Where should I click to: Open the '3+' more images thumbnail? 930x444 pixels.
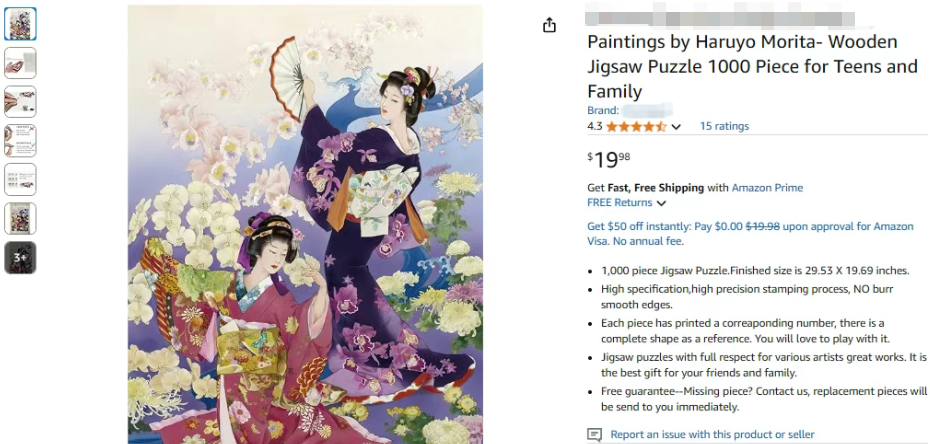coord(20,258)
